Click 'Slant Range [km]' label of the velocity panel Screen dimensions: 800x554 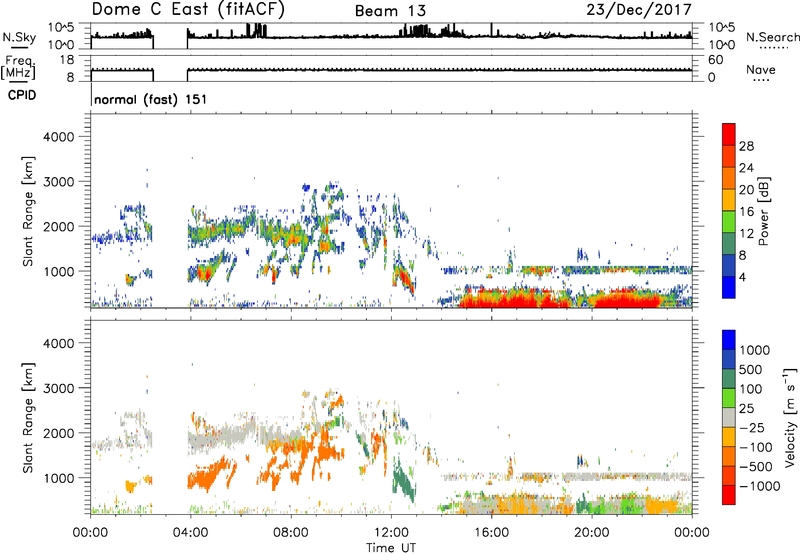click(28, 418)
